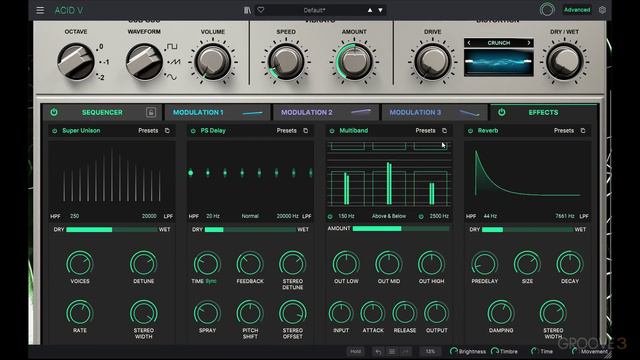
Task: Click the heart favorite icon
Action: 261,10
